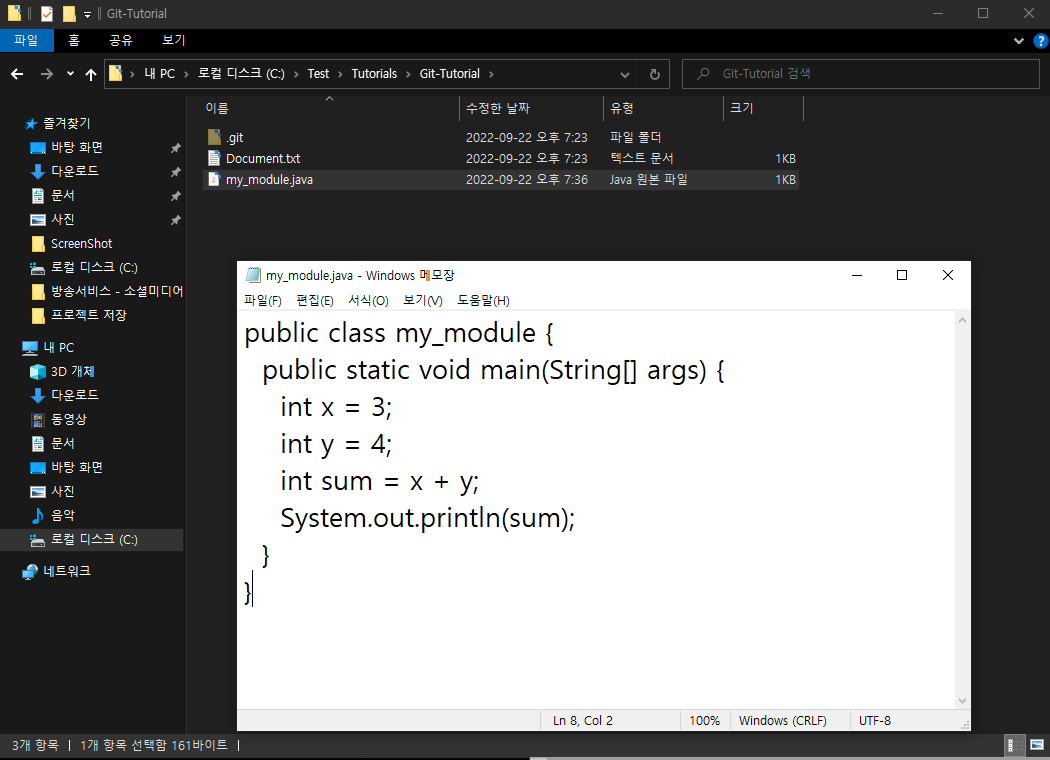Click new folder quick access toolbar icon
This screenshot has height=760, width=1050.
(x=69, y=13)
